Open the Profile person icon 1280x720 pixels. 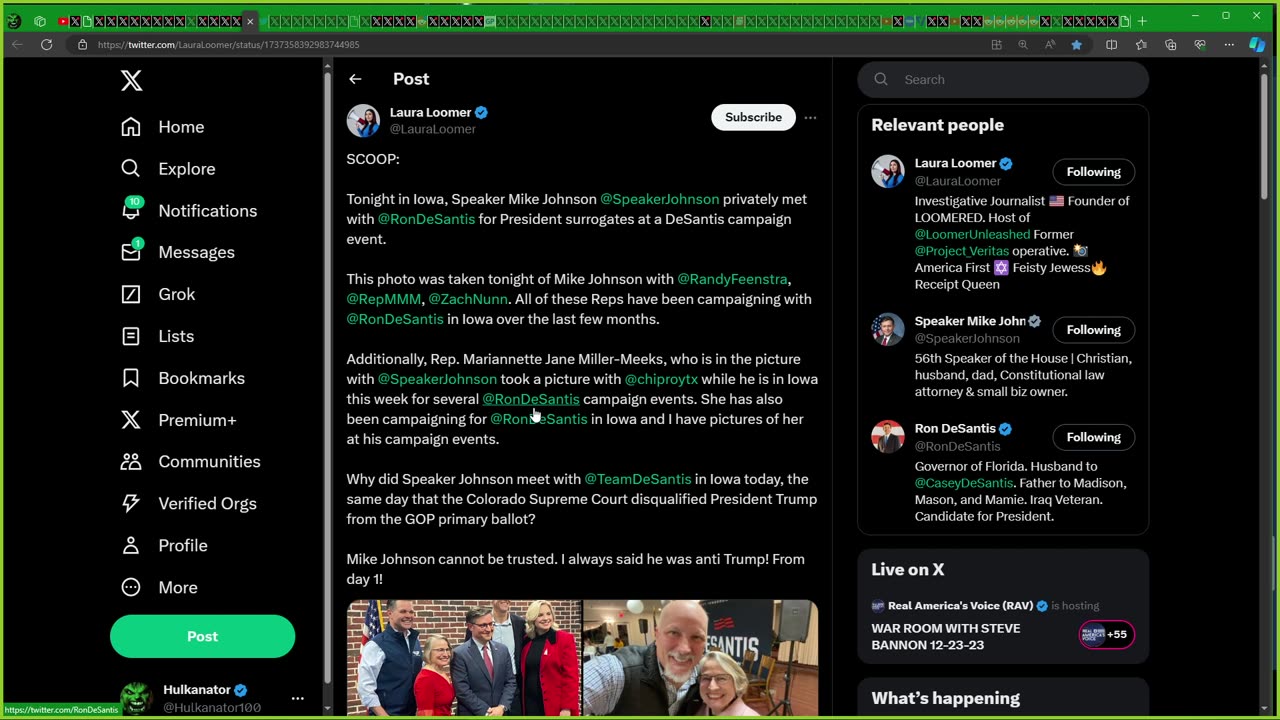131,545
